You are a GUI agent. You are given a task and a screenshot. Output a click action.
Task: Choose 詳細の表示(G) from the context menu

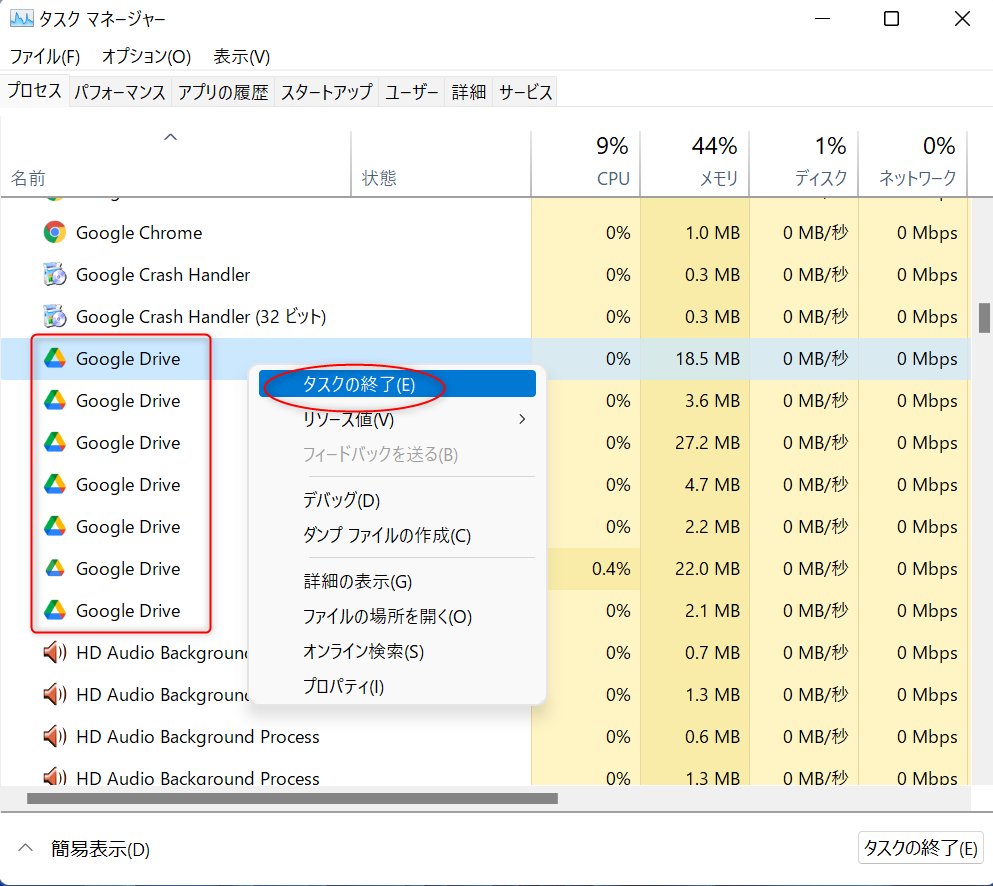(x=397, y=581)
